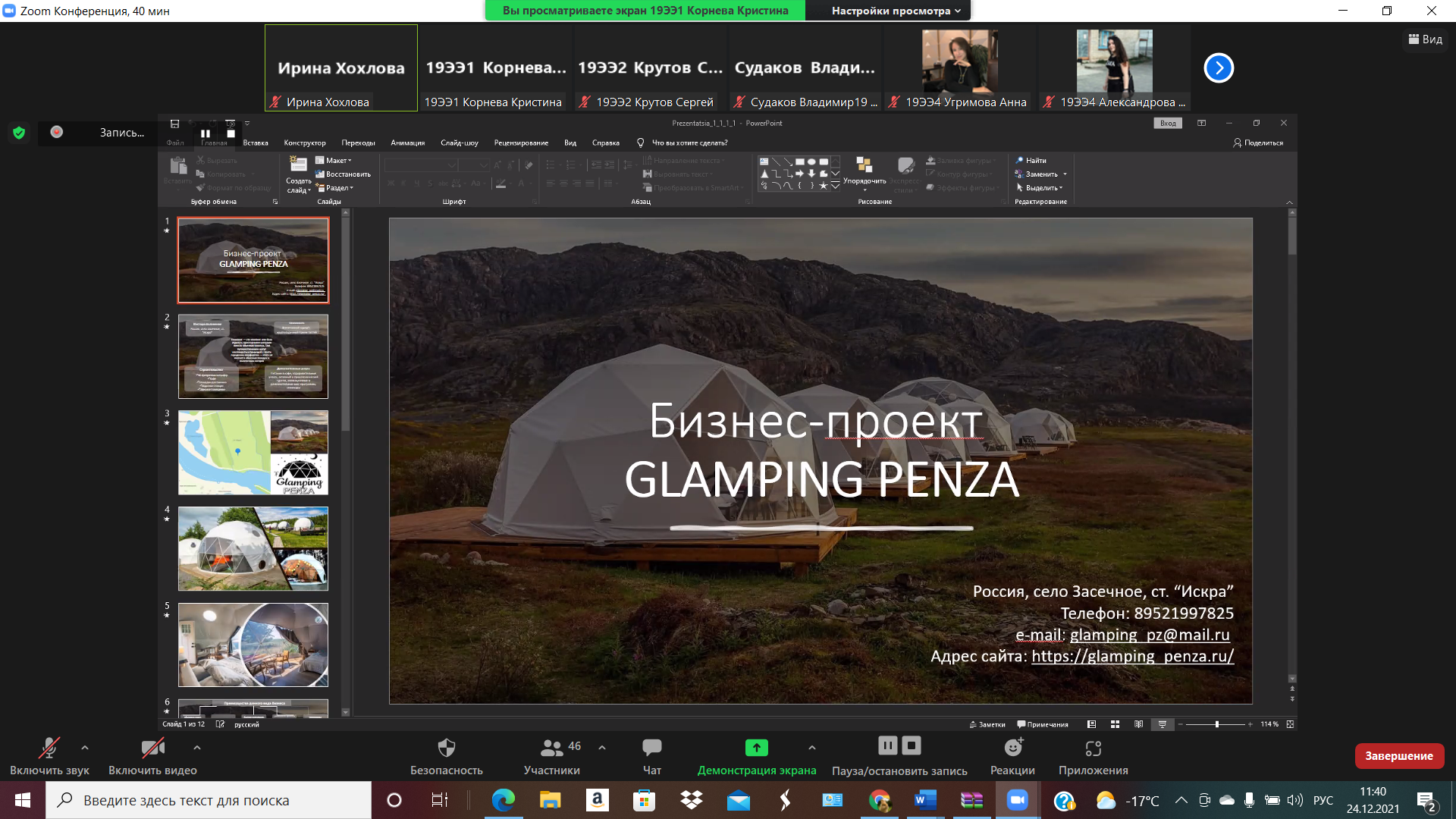Pause the Zoom recording in toolbar

pos(887,746)
